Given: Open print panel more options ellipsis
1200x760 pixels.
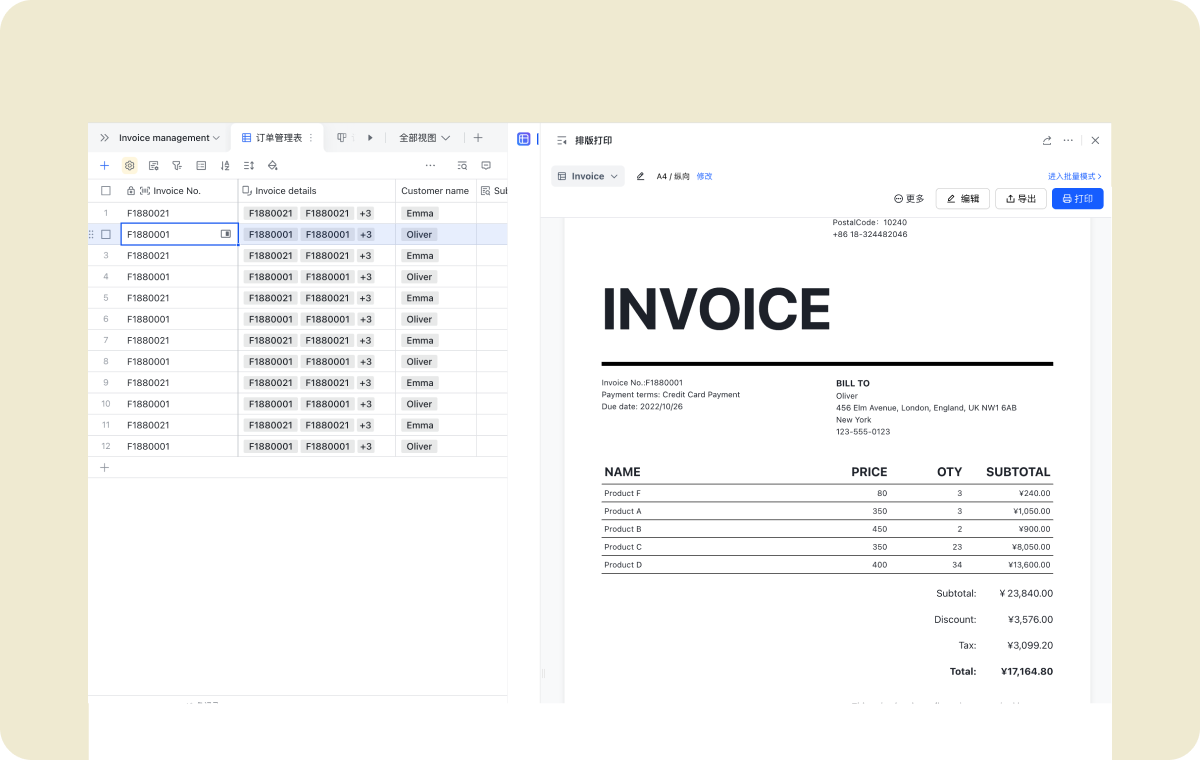Looking at the screenshot, I should 1069,141.
